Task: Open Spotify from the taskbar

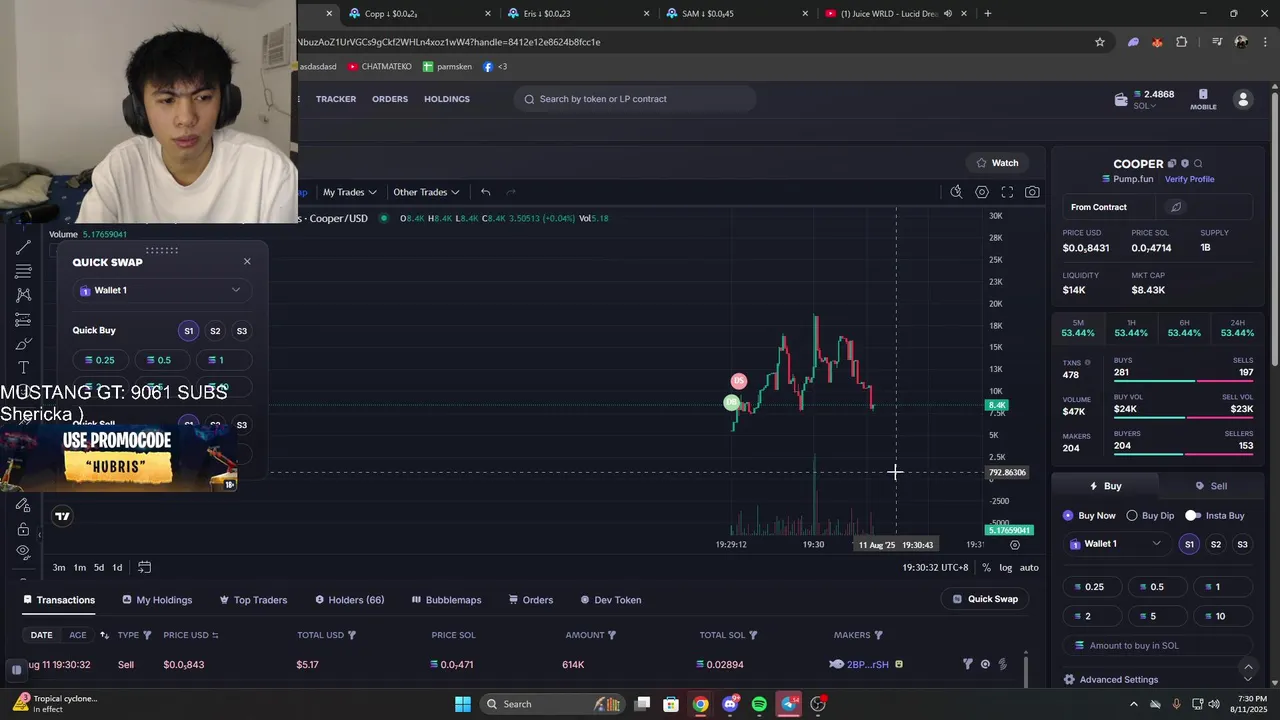Action: click(x=759, y=704)
